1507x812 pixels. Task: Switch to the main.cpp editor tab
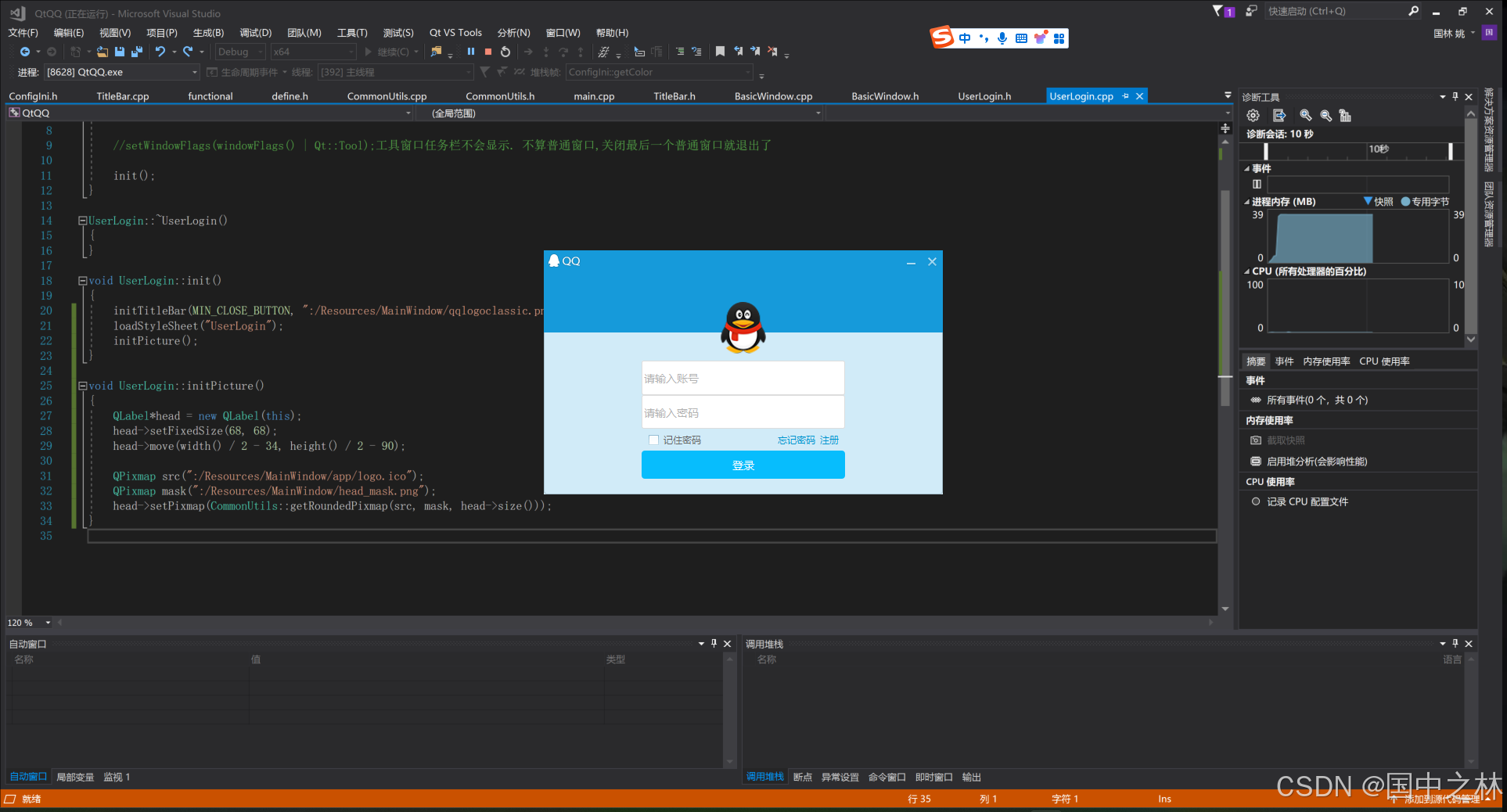[594, 96]
